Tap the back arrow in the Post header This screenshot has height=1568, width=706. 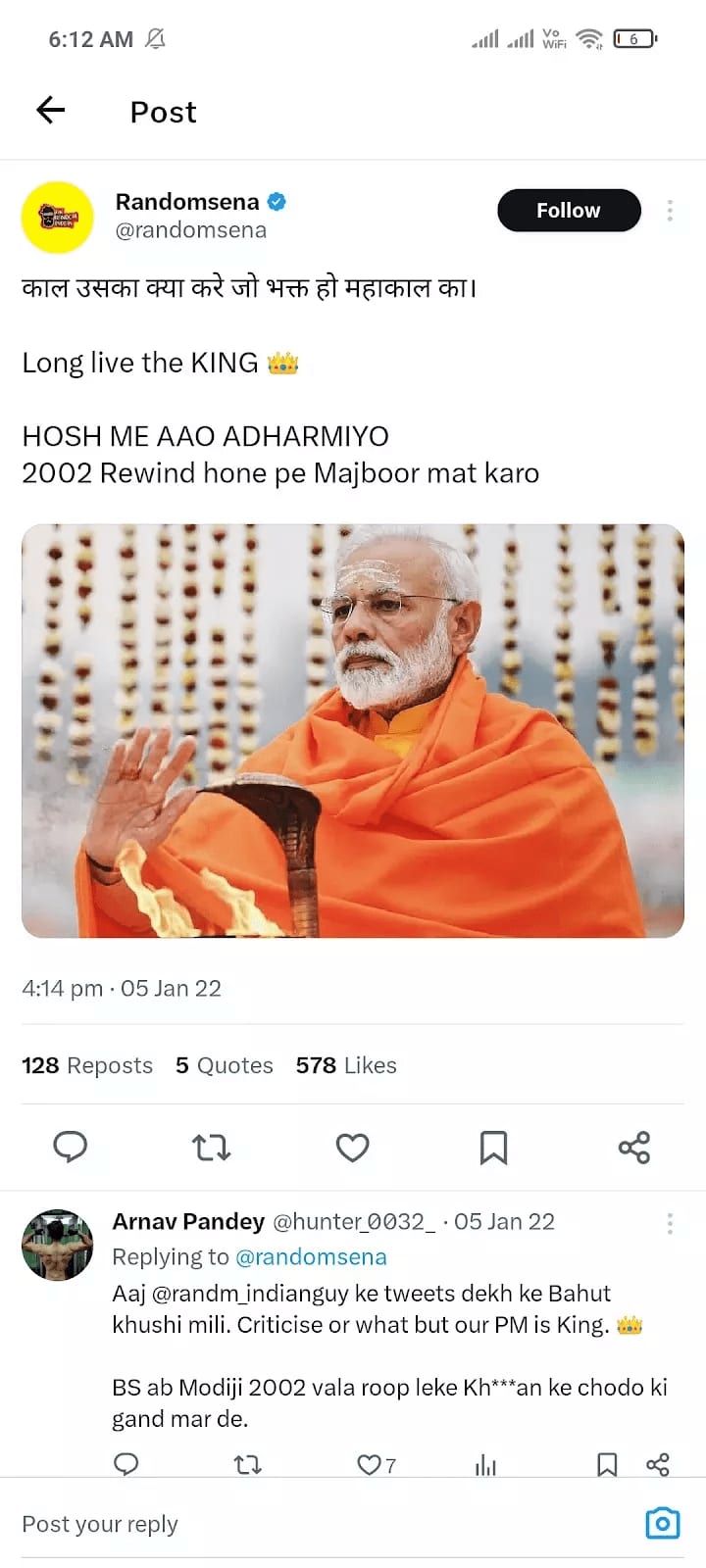(x=51, y=111)
